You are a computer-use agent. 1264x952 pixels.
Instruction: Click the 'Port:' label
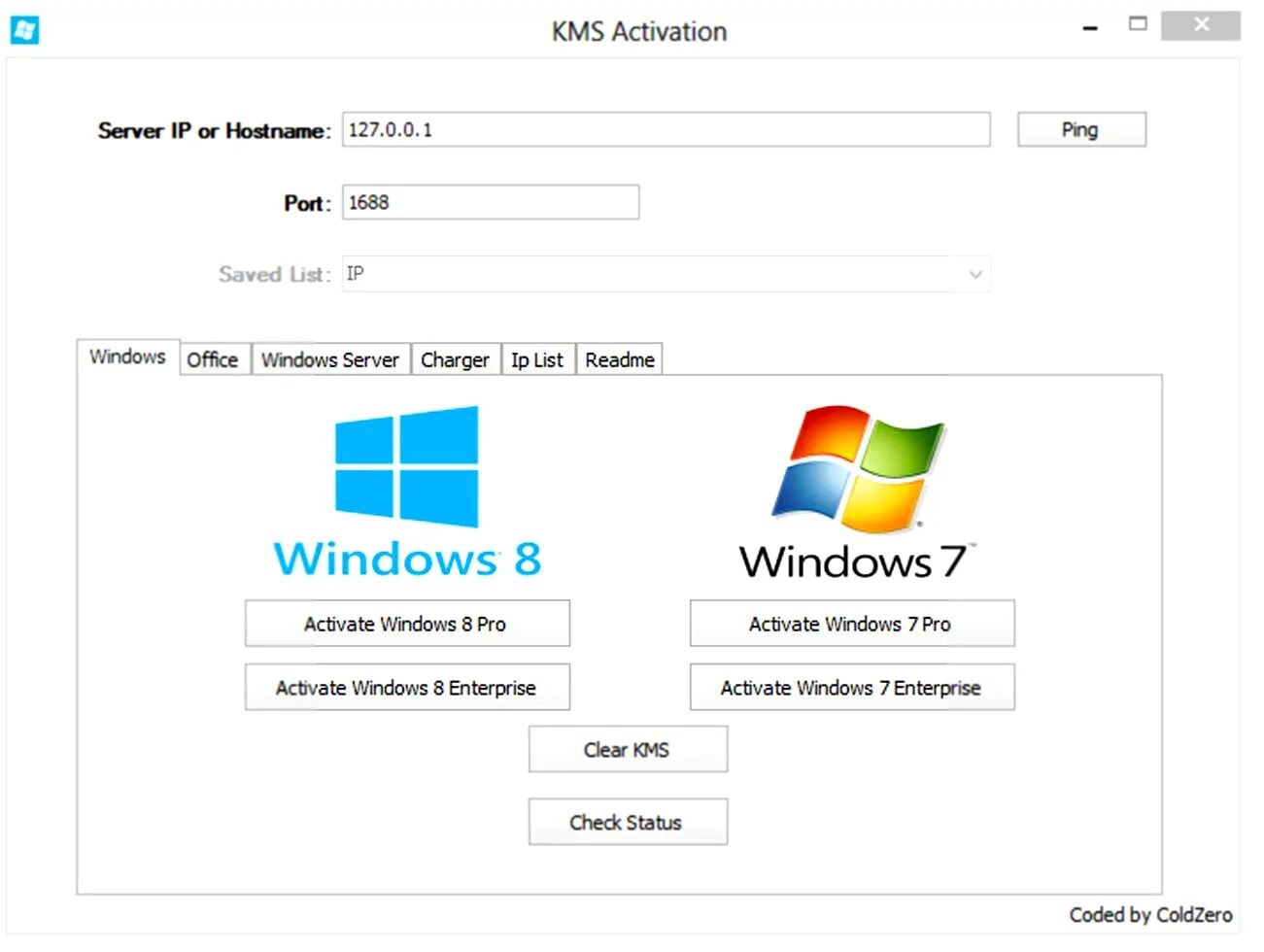pyautogui.click(x=307, y=204)
